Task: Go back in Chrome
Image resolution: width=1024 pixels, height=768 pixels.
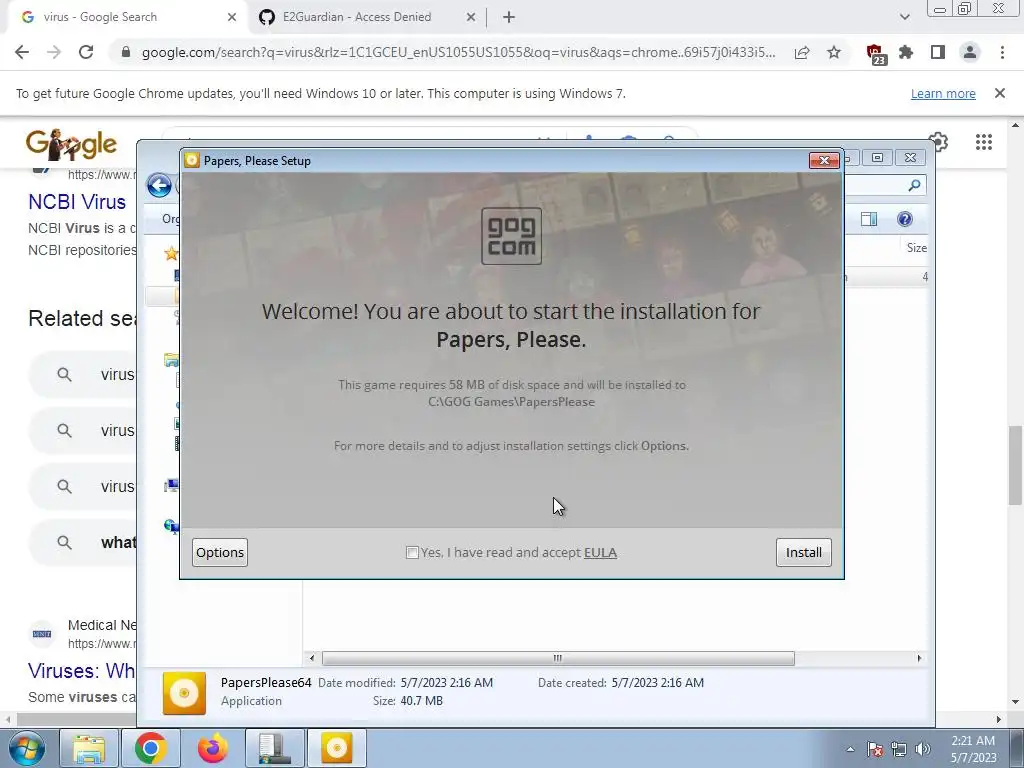Action: (22, 52)
